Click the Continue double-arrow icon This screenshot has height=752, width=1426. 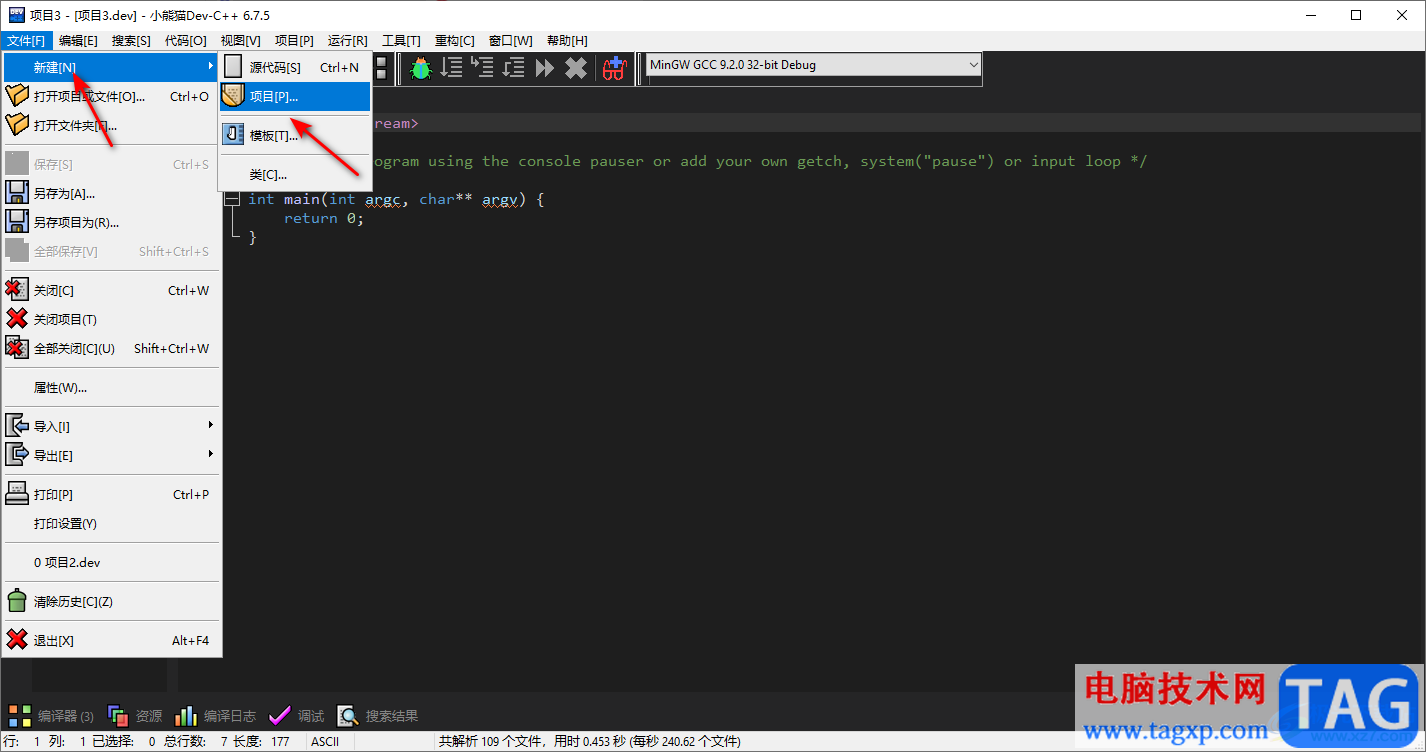(545, 67)
